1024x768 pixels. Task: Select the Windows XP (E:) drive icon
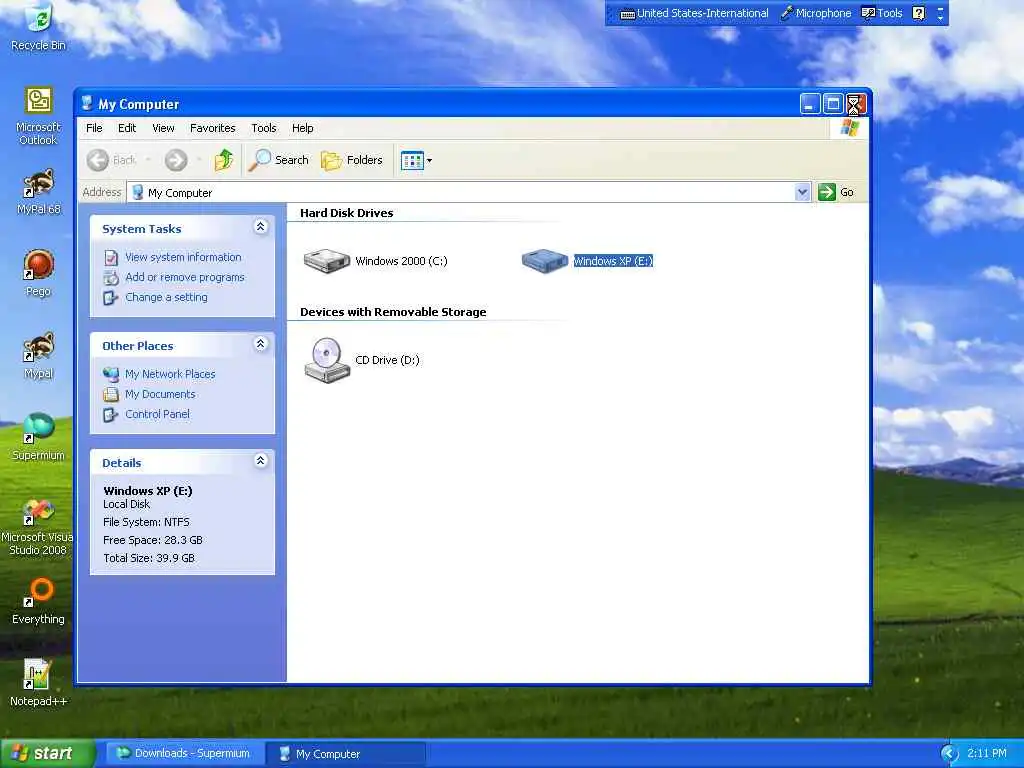point(545,261)
